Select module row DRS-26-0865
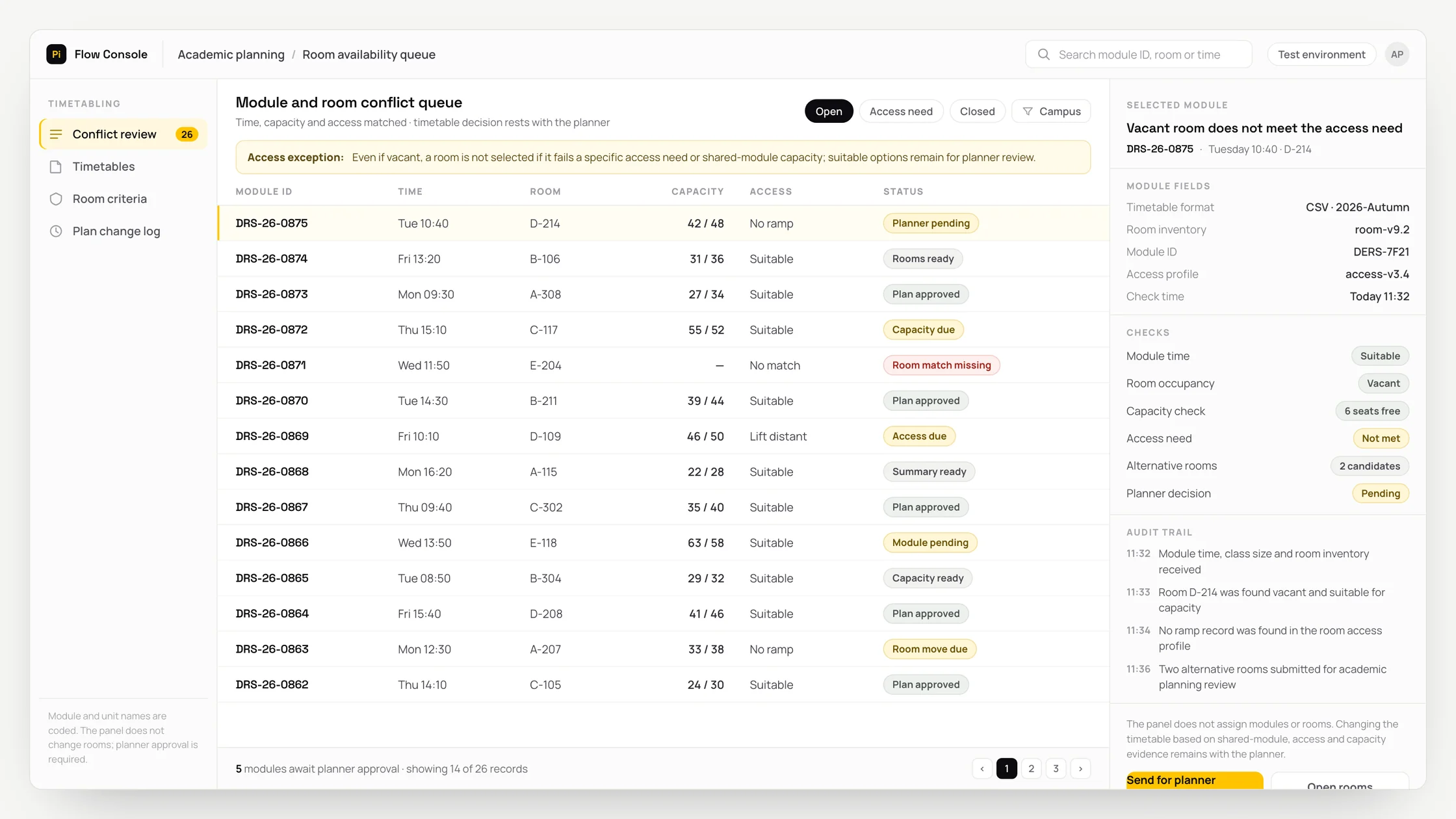Viewport: 1456px width, 819px height. tap(664, 578)
